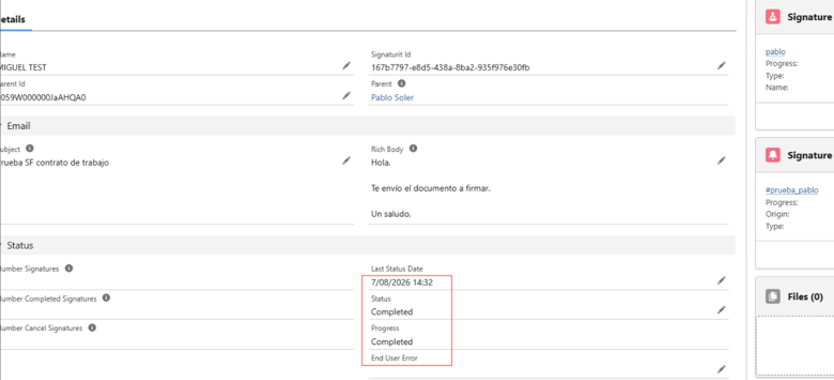Click the Name value MIGUEL TEST

[x=24, y=68]
